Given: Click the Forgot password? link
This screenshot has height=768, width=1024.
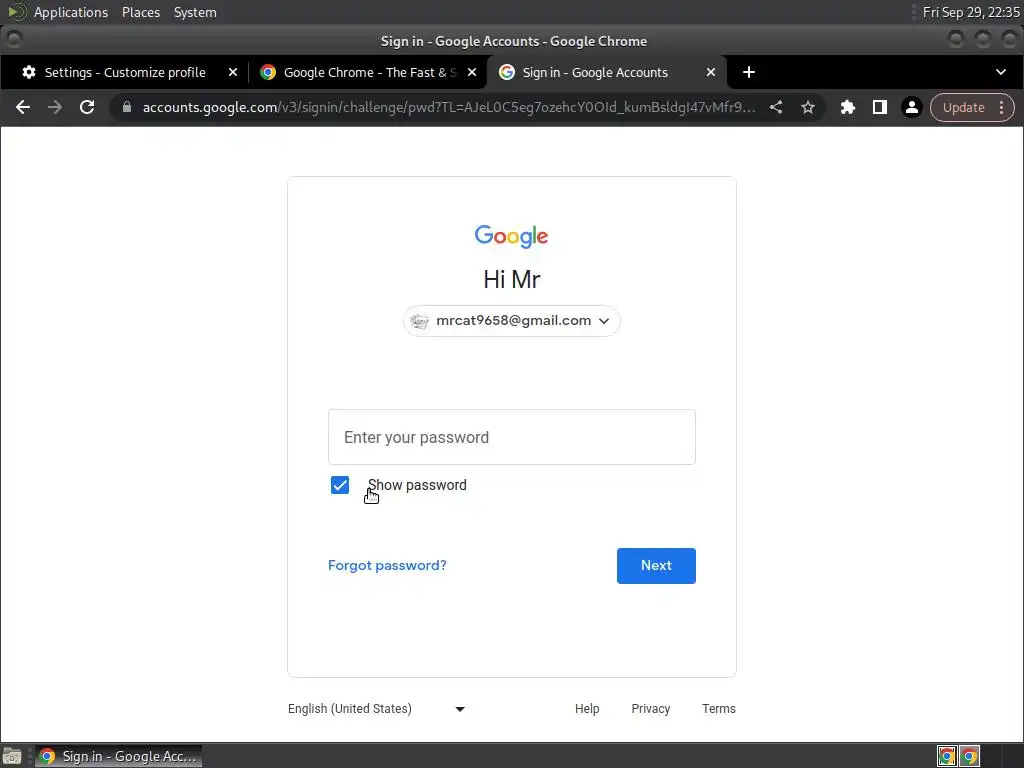Looking at the screenshot, I should (x=387, y=566).
